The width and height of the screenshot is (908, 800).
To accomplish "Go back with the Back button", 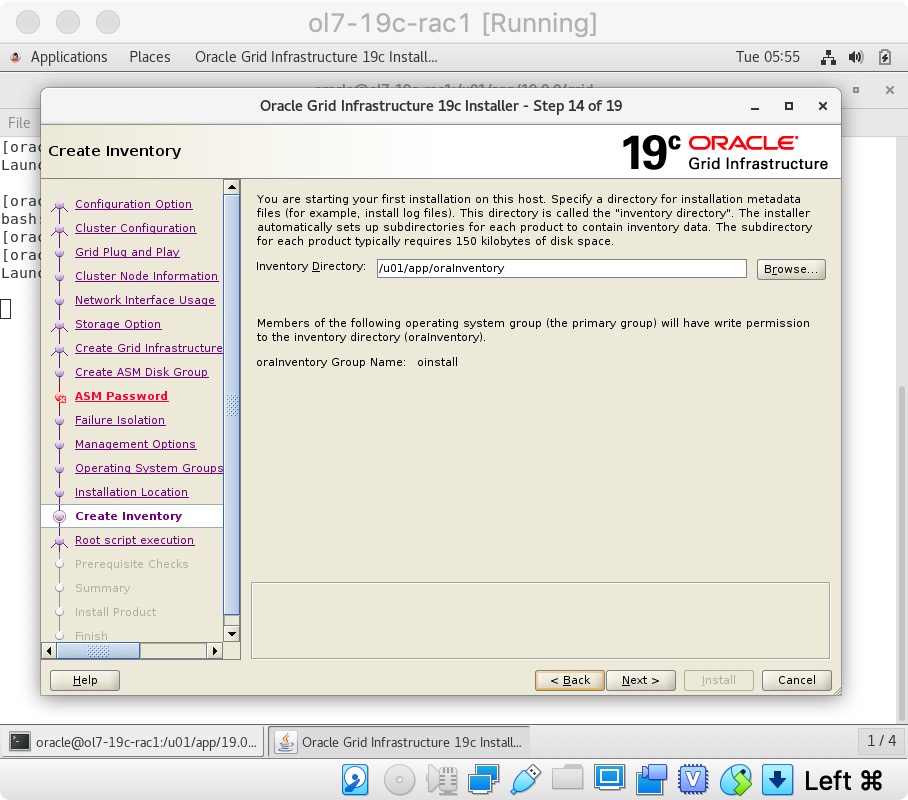I will (x=569, y=680).
